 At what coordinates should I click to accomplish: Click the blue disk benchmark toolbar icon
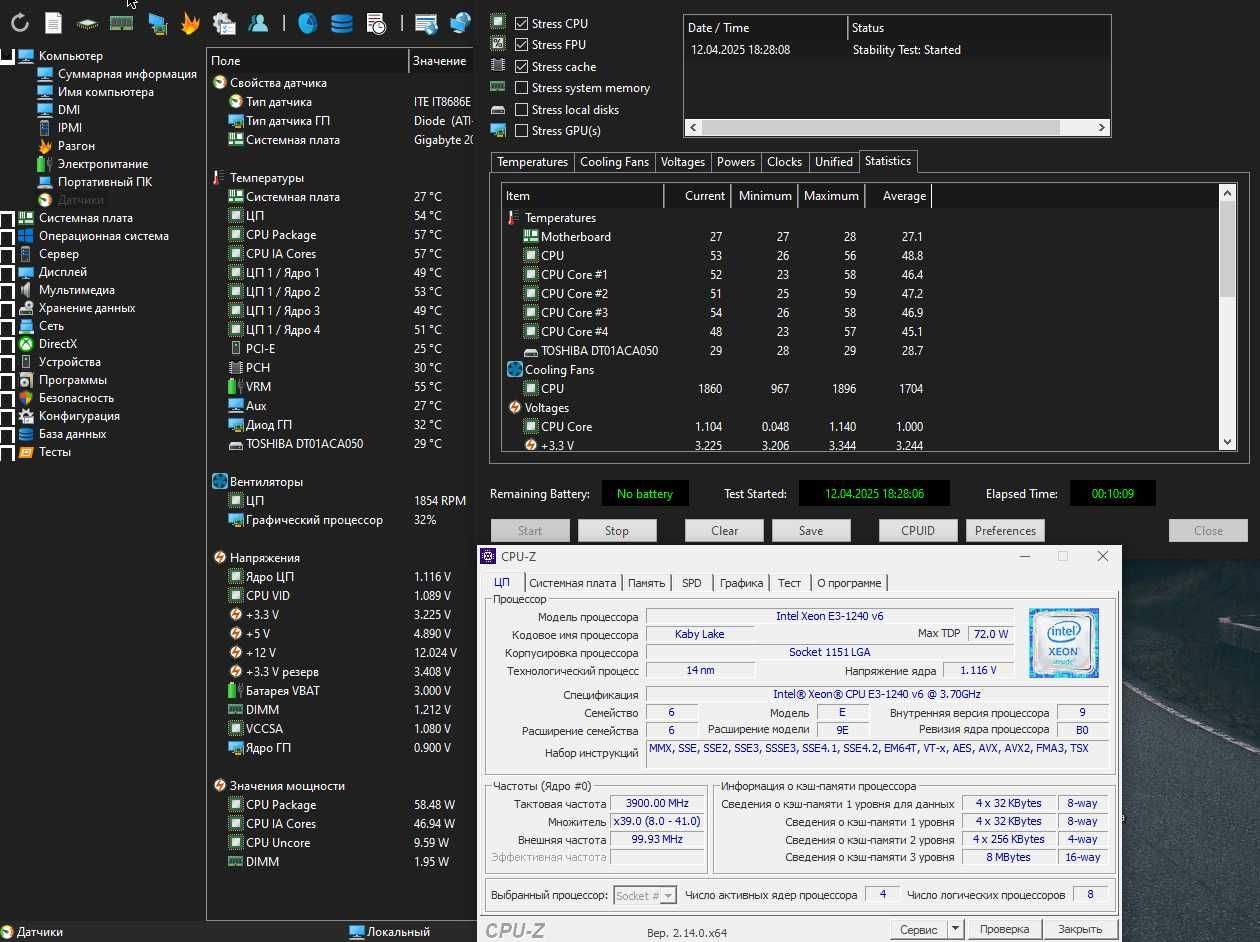click(x=307, y=22)
